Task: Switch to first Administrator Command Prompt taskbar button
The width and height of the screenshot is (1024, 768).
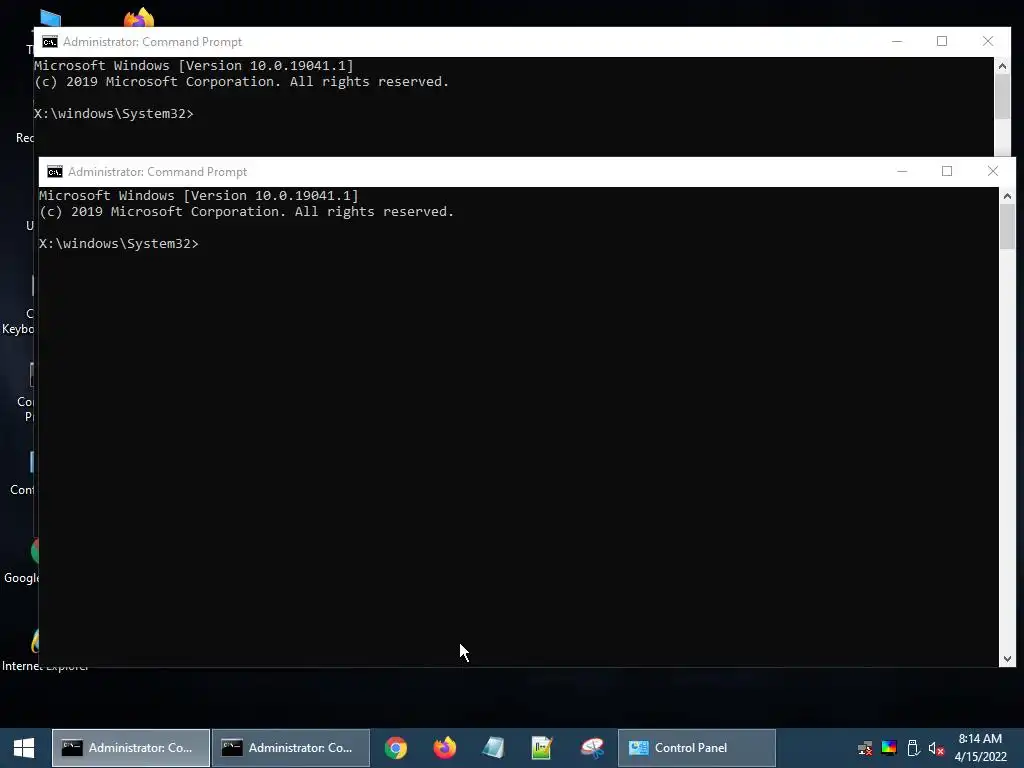Action: [131, 748]
